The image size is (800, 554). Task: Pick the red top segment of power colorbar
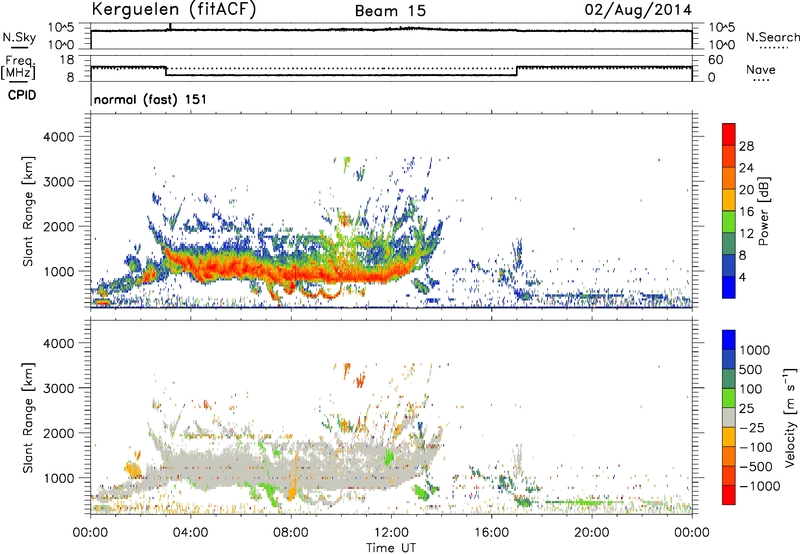[x=729, y=134]
